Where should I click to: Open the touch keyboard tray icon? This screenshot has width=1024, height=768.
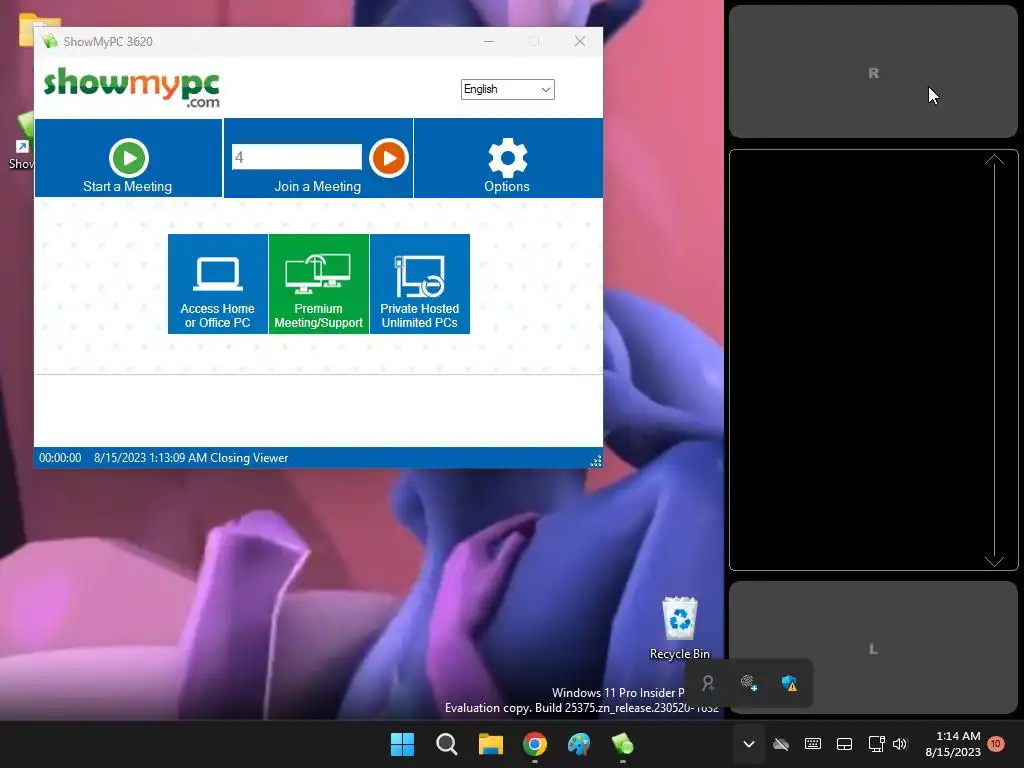tap(813, 744)
